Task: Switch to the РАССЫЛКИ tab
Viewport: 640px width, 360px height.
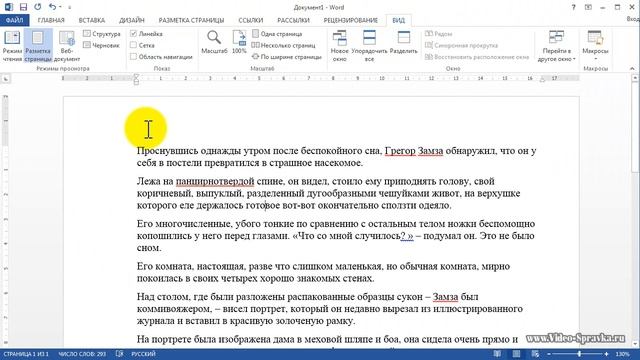Action: 293,20
